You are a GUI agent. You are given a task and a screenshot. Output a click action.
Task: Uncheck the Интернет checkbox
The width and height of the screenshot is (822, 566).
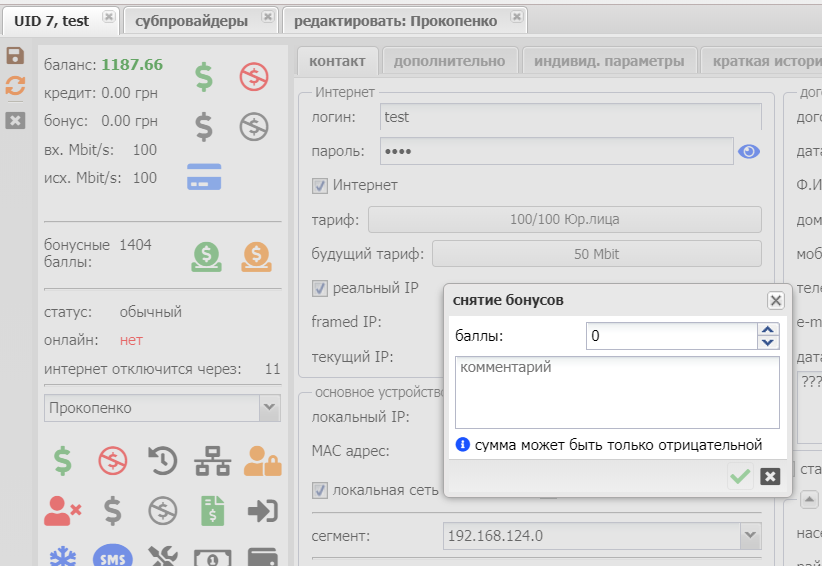click(320, 185)
